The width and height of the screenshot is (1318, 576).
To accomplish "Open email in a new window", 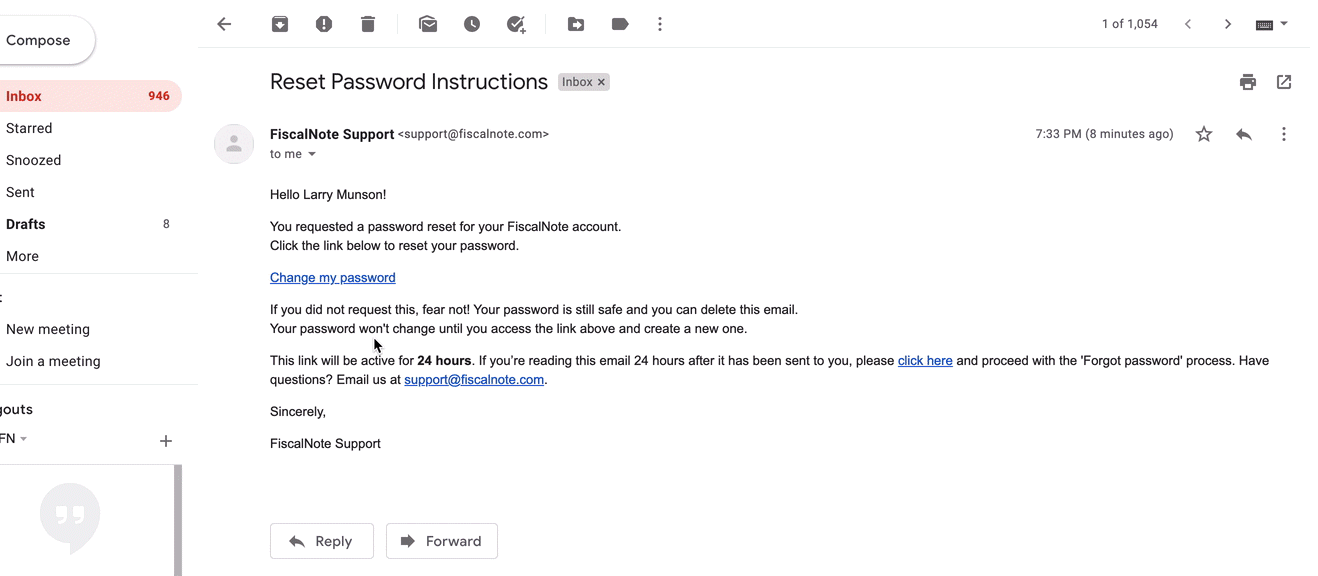I will click(x=1284, y=82).
